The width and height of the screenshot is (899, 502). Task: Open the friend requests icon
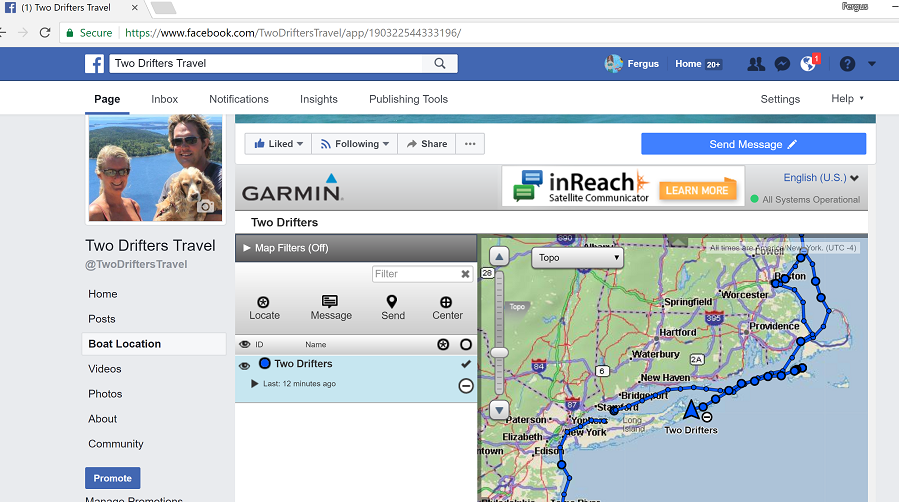point(756,64)
